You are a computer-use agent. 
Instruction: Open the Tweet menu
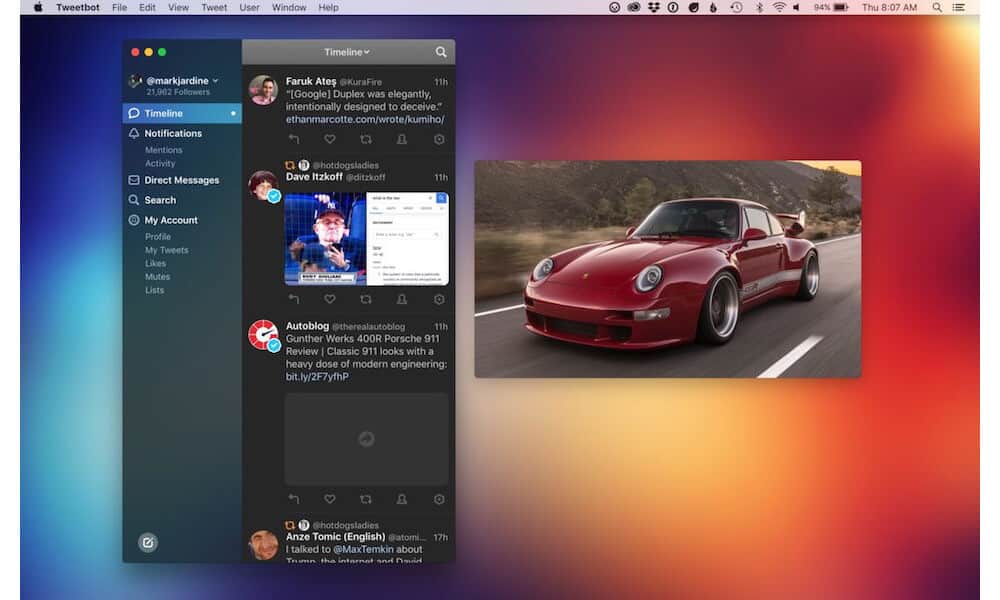(214, 8)
